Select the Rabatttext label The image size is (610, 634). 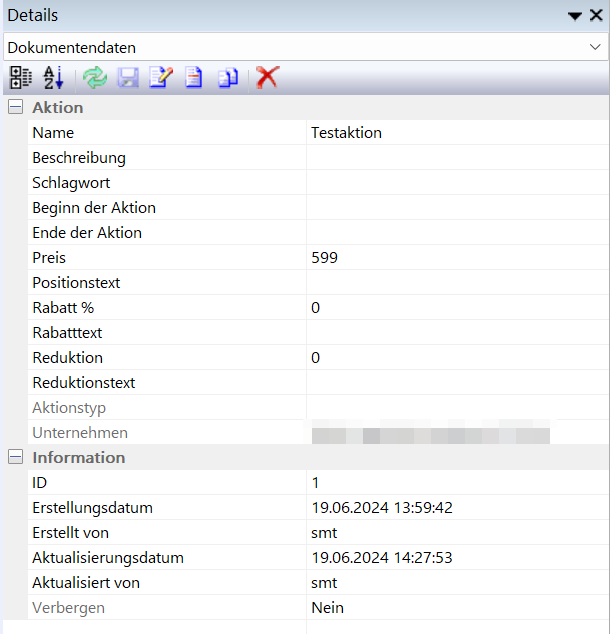coord(67,333)
